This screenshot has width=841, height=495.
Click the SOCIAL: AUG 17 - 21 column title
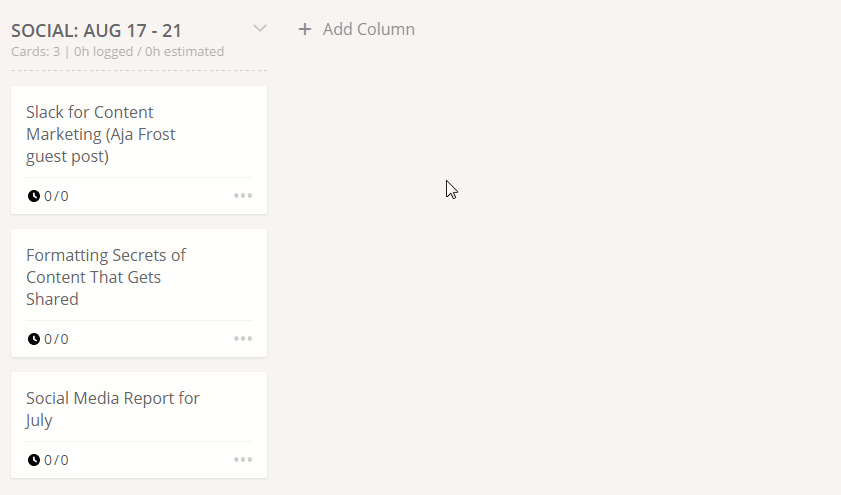(96, 31)
